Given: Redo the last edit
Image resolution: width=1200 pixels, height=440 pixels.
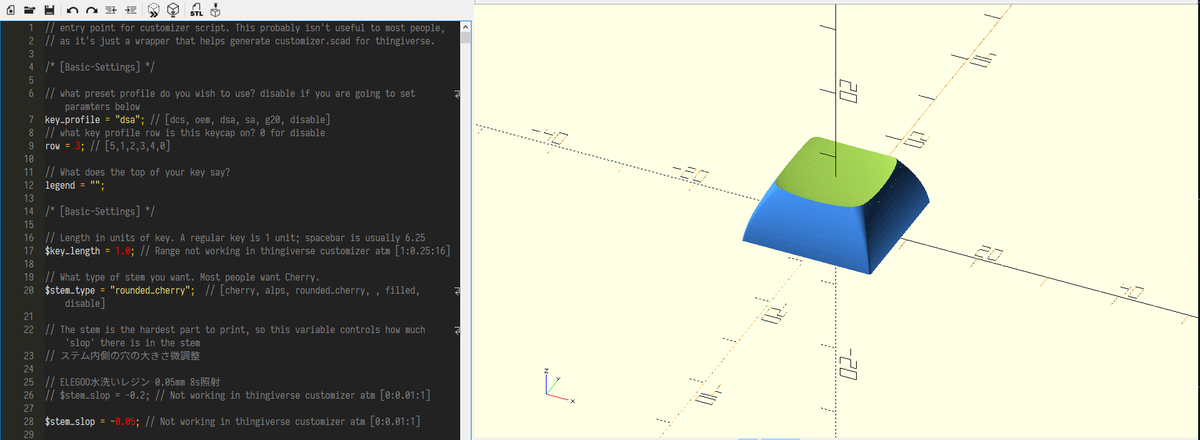Looking at the screenshot, I should pyautogui.click(x=92, y=10).
